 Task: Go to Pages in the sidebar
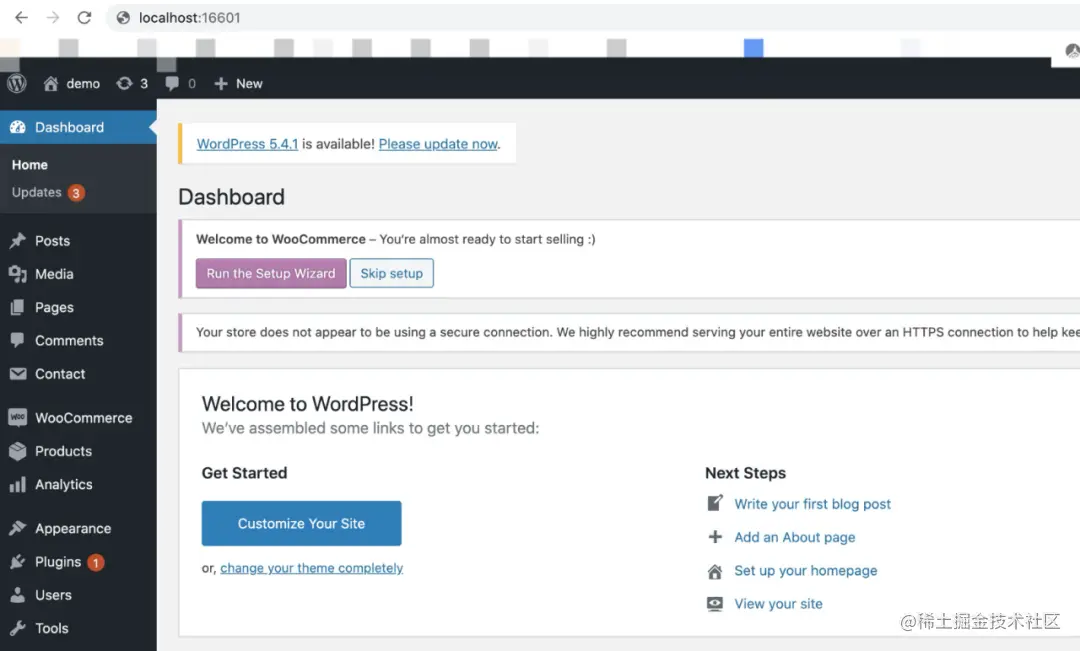[x=54, y=307]
